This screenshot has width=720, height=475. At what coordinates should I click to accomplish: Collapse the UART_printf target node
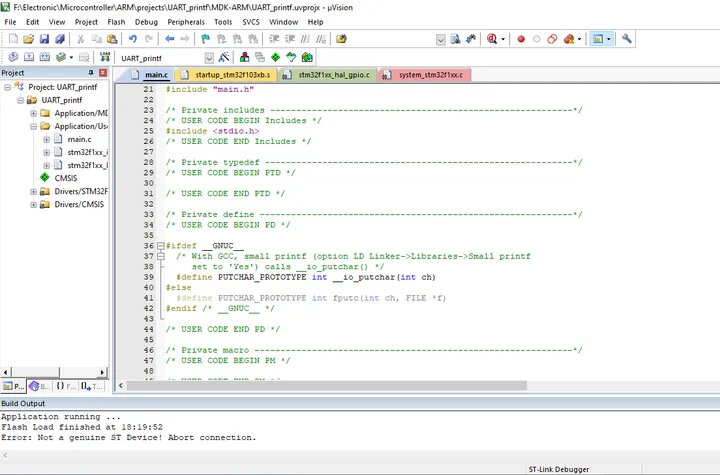point(20,100)
